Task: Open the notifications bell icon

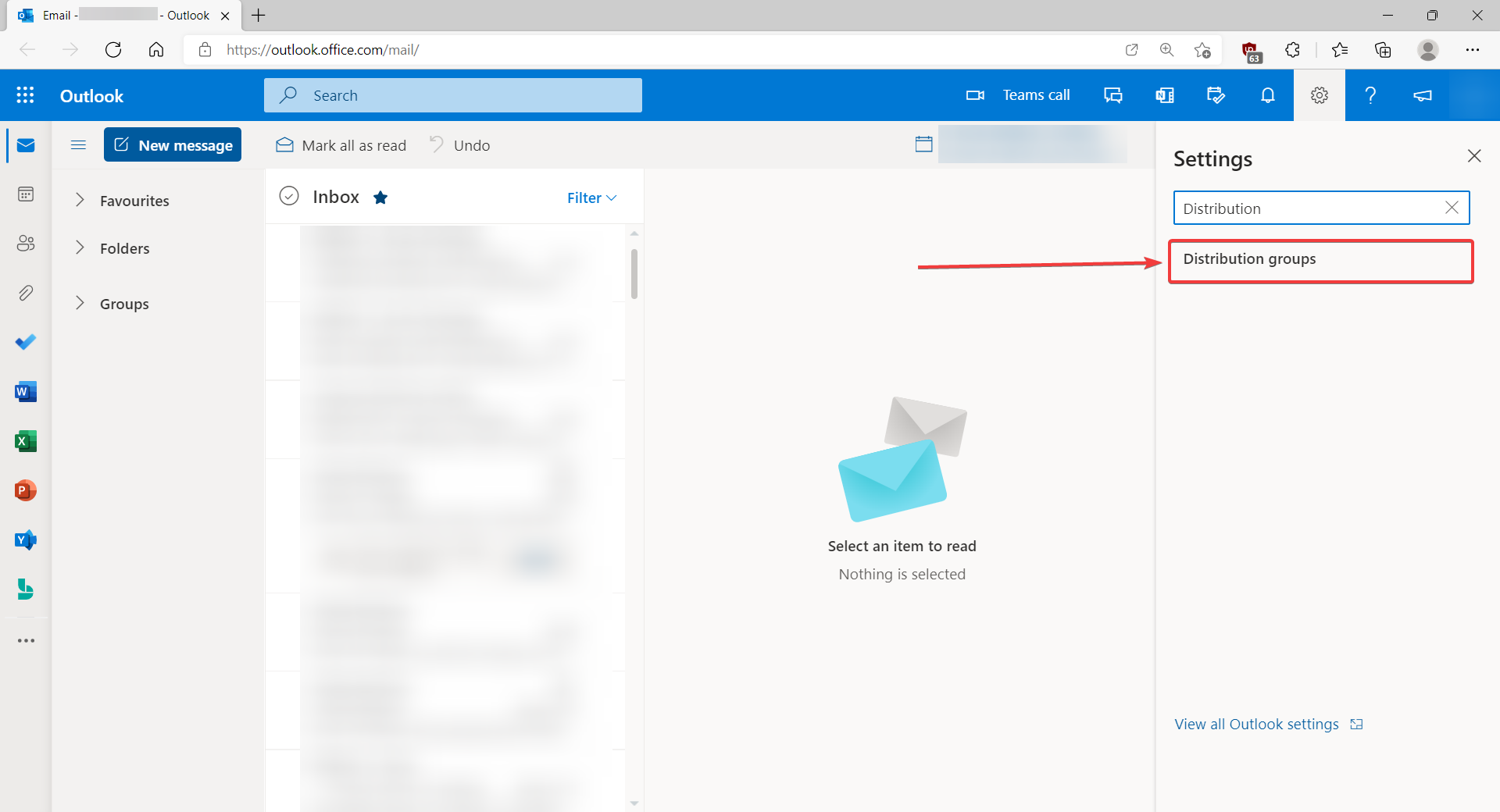Action: [x=1267, y=95]
